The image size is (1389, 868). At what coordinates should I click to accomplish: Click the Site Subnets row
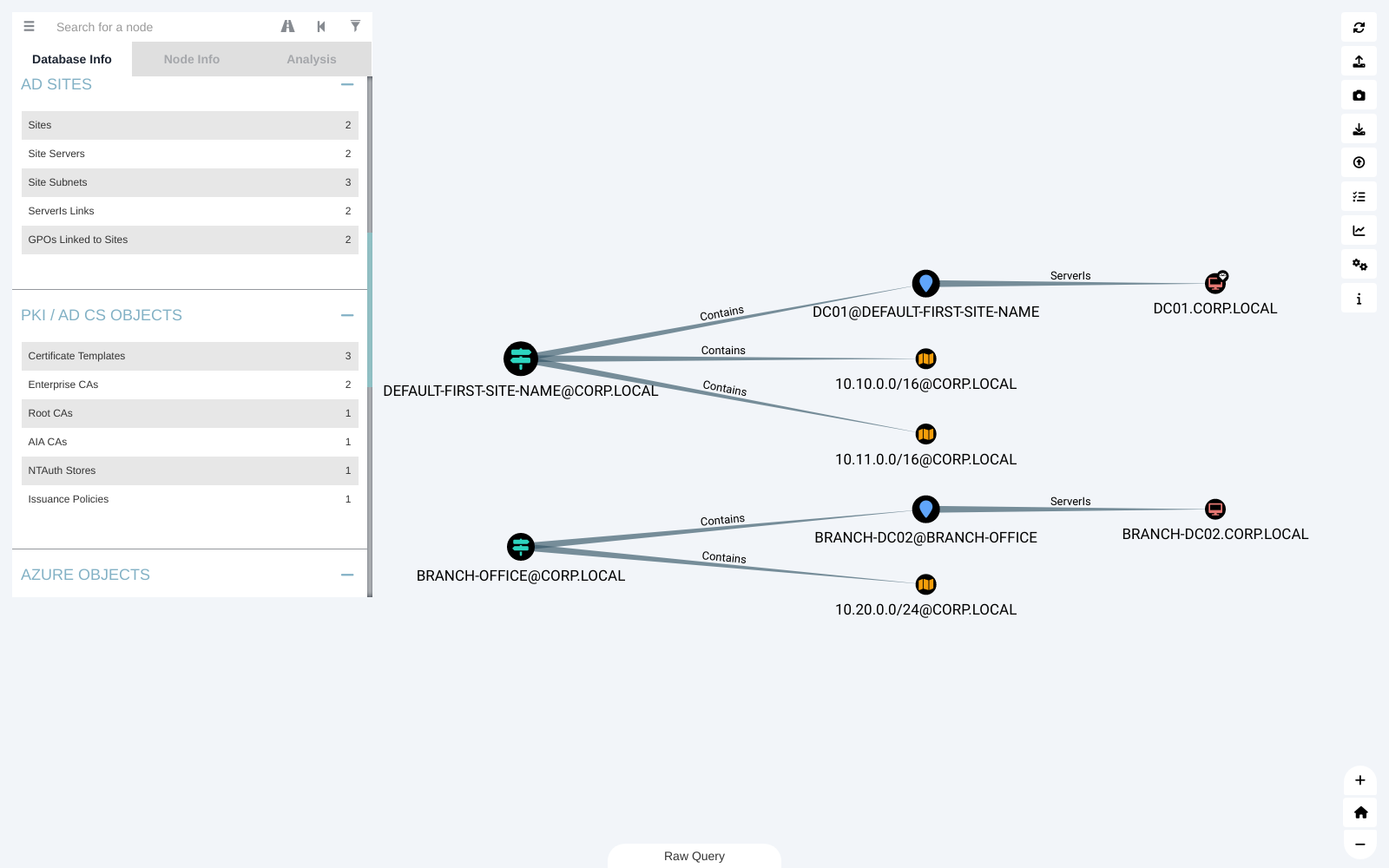tap(190, 182)
